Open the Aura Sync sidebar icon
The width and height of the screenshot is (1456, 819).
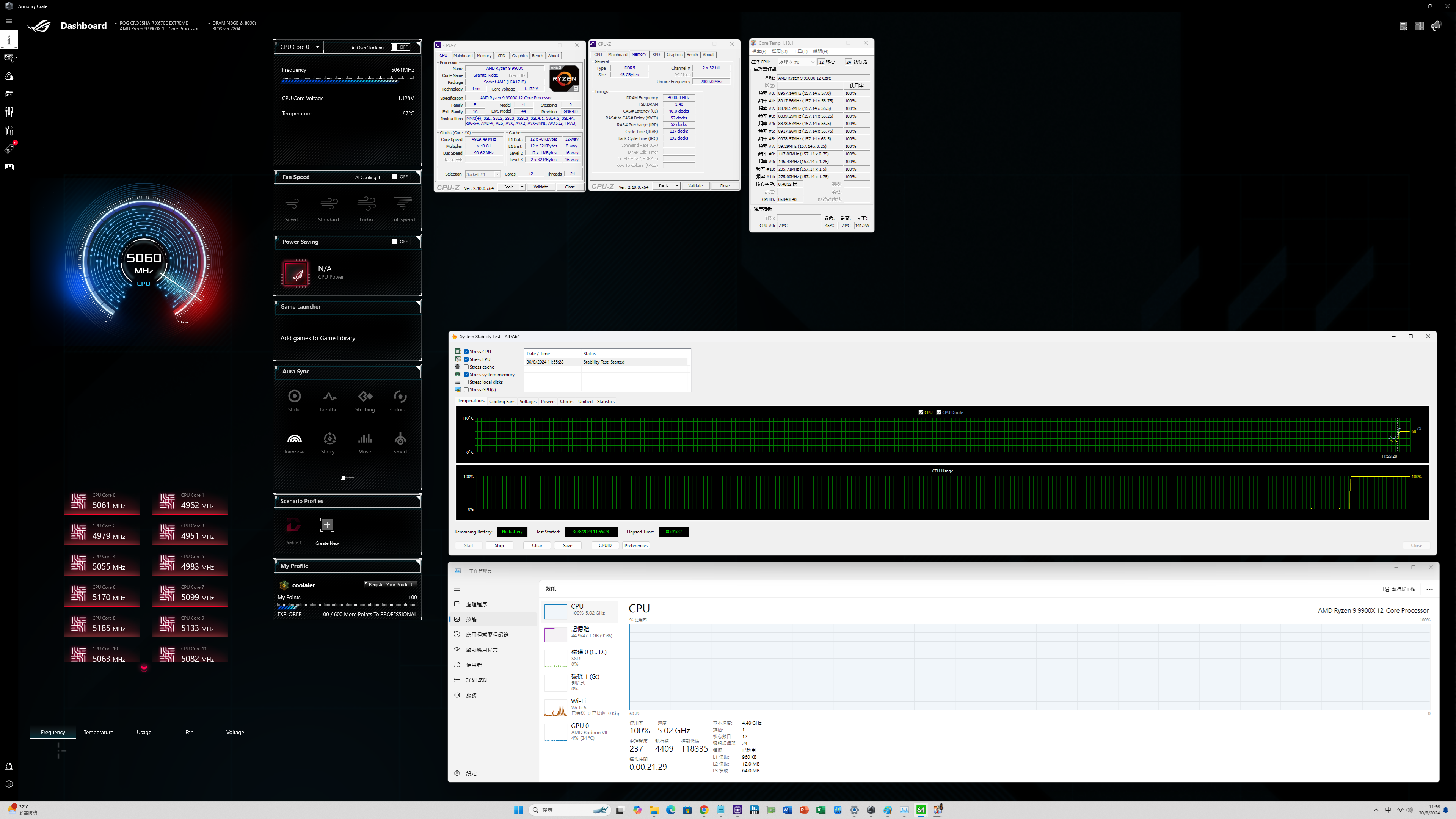pos(9,76)
